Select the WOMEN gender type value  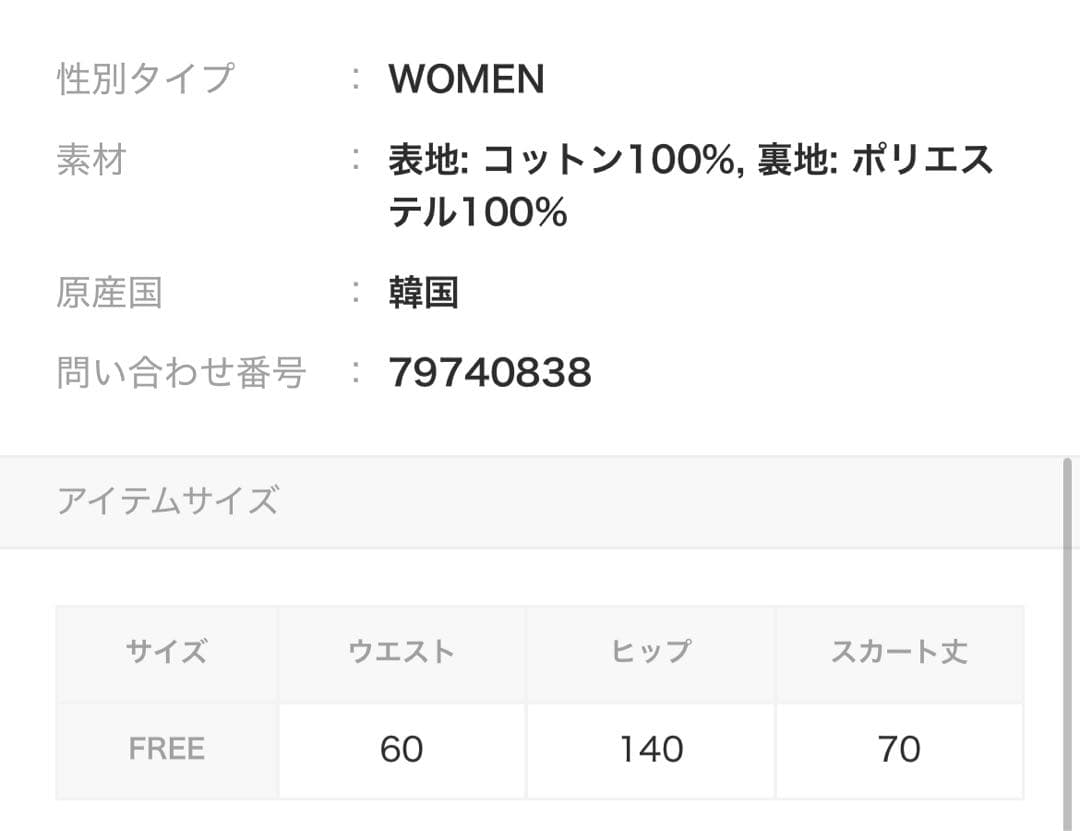click(x=466, y=80)
